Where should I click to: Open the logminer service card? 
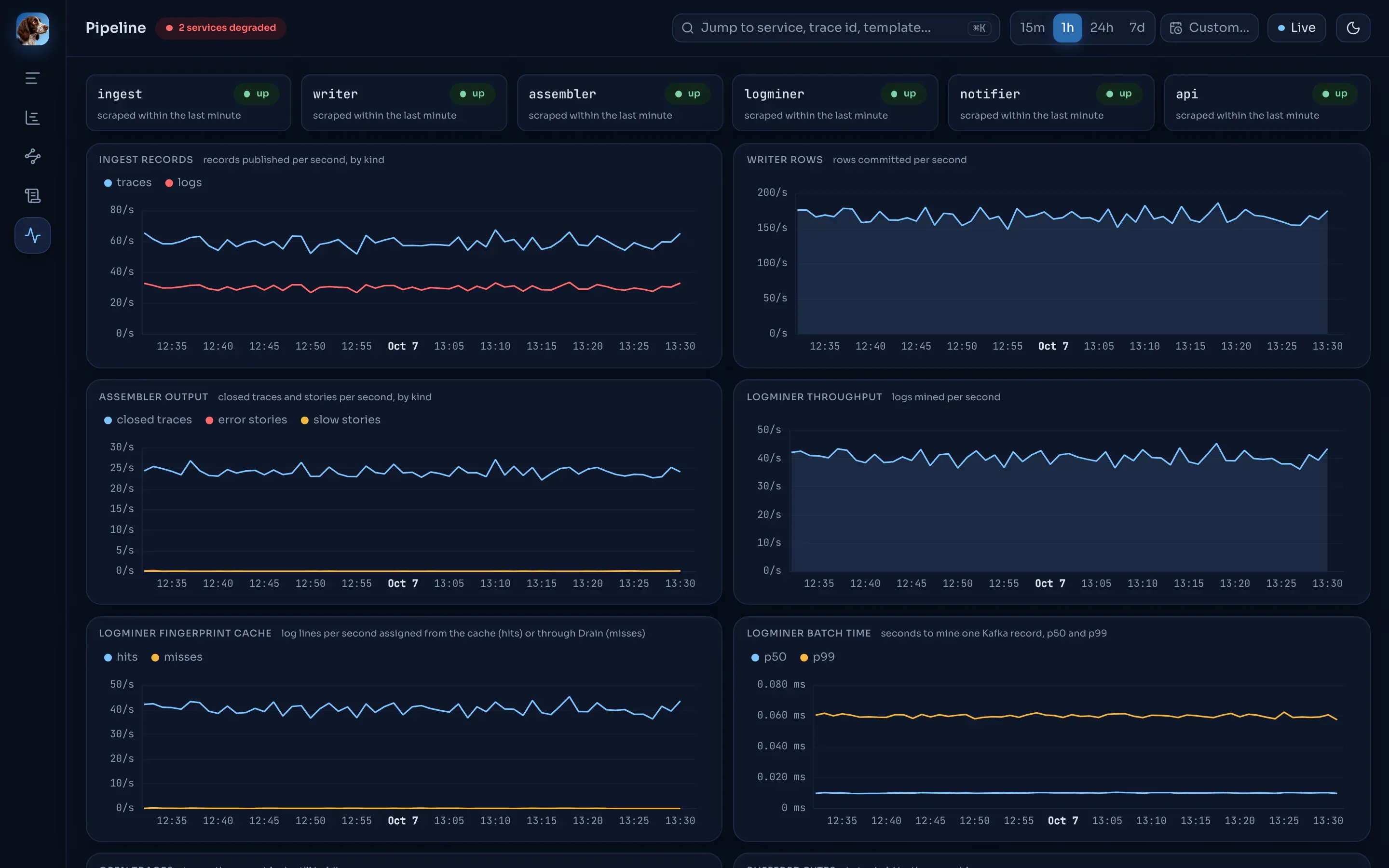[x=835, y=103]
